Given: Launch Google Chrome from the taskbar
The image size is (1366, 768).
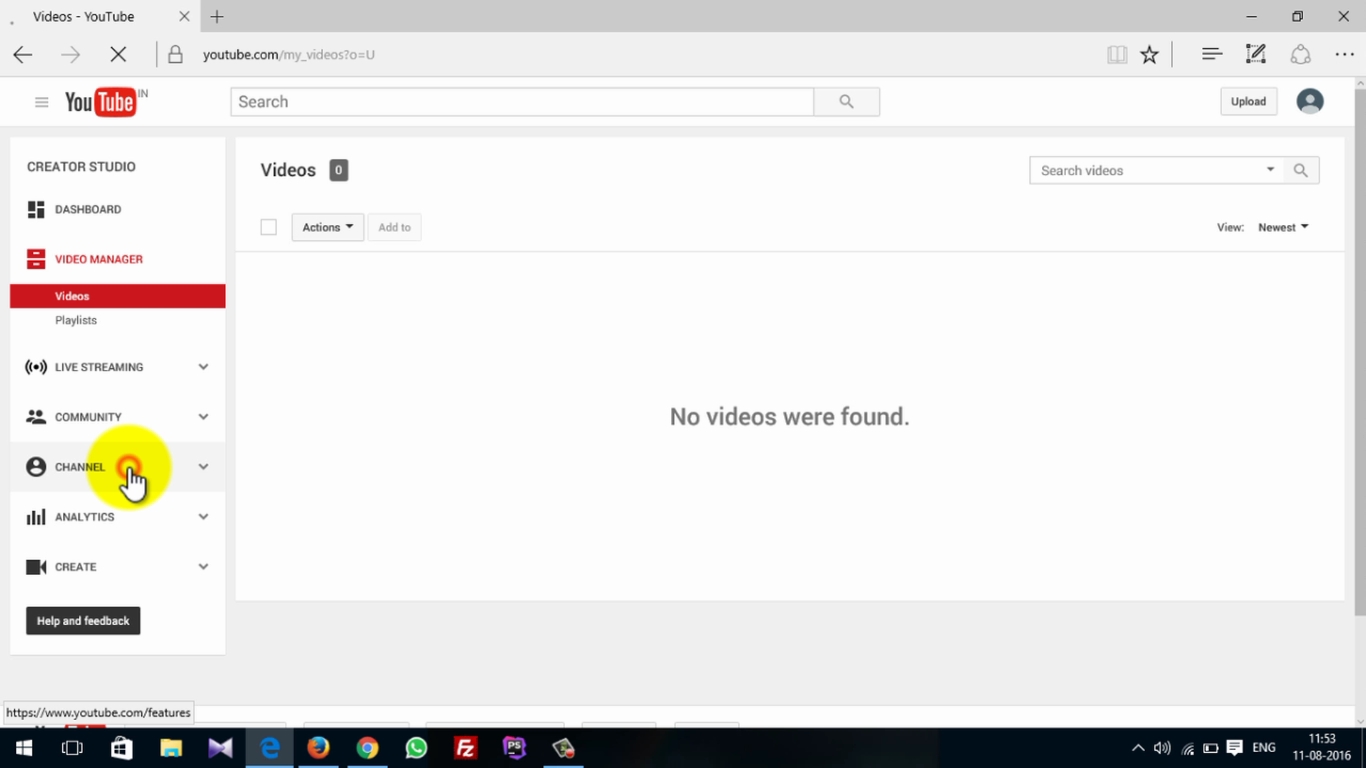Looking at the screenshot, I should pyautogui.click(x=367, y=748).
